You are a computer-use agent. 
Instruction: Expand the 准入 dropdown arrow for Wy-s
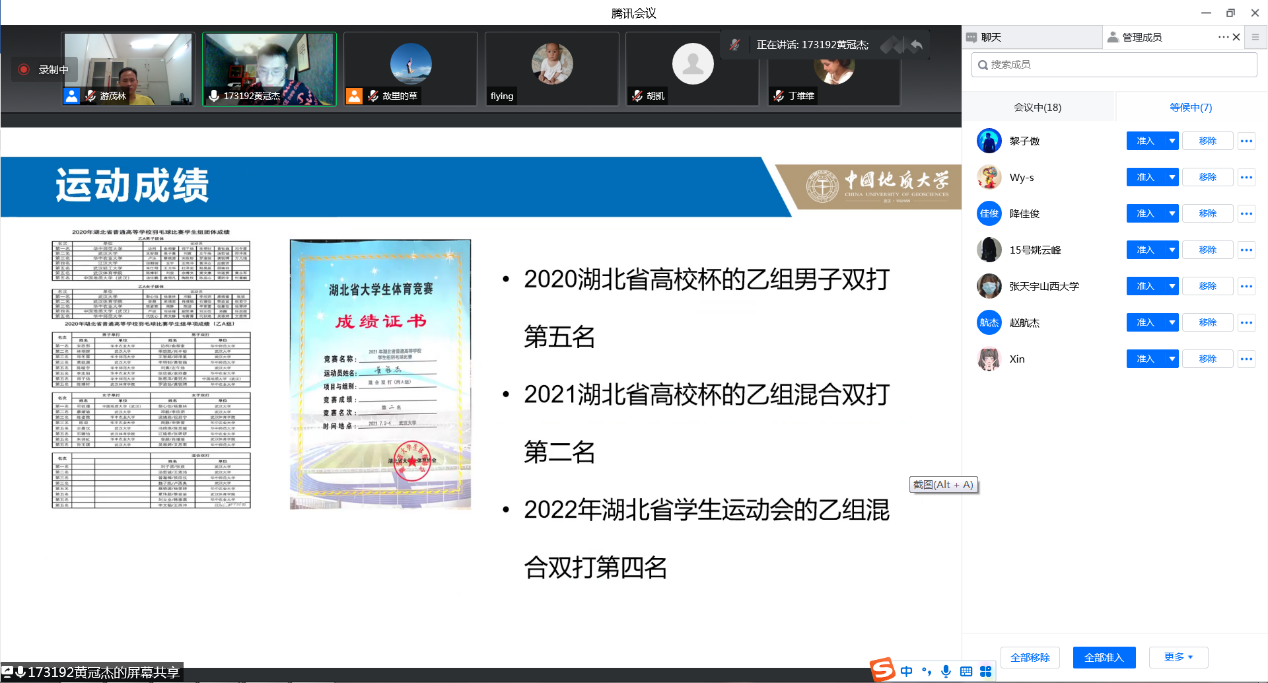pos(1172,177)
